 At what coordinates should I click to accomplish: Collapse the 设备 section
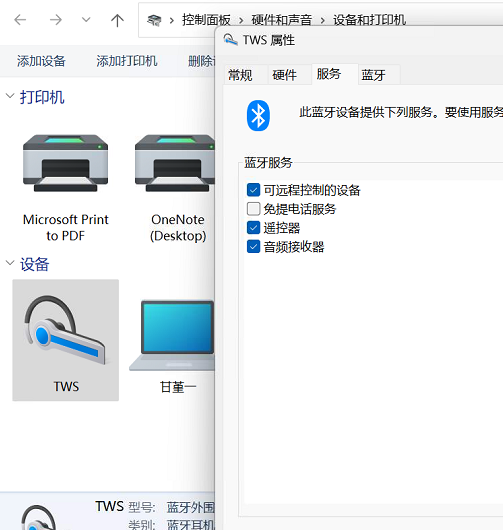[10, 263]
